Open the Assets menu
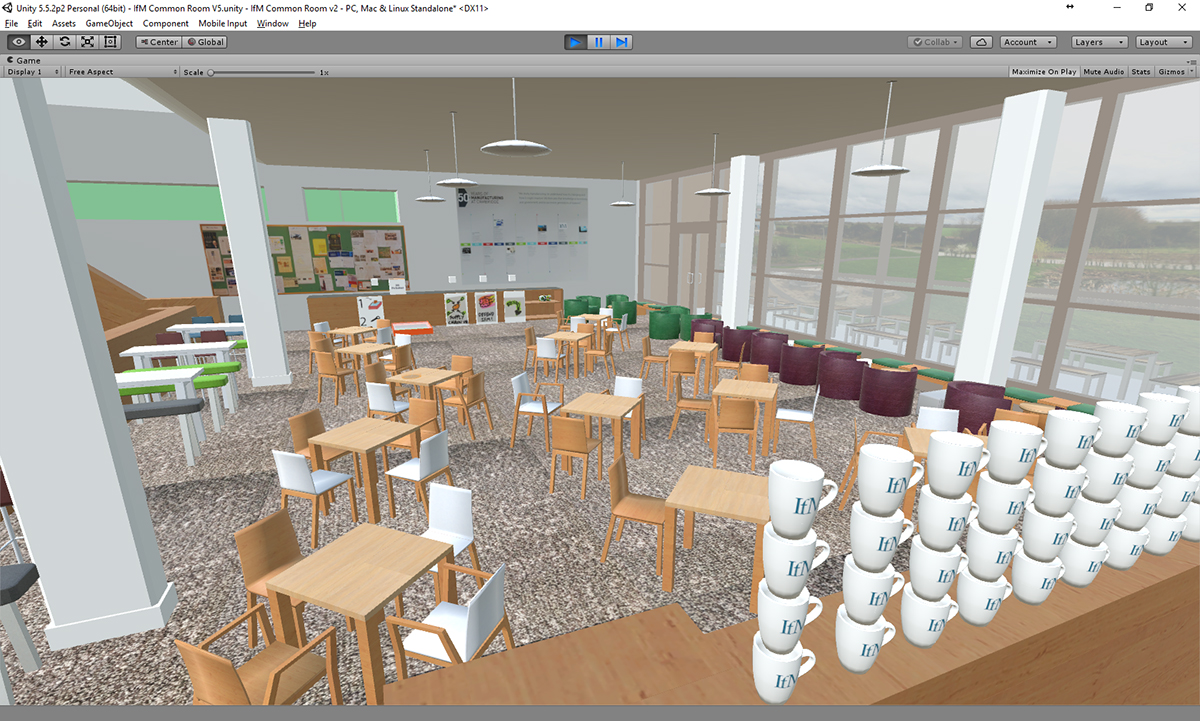 (64, 23)
